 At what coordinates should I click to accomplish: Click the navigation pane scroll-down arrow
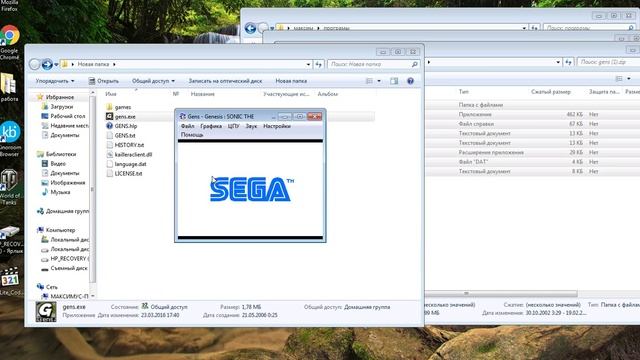(x=93, y=296)
